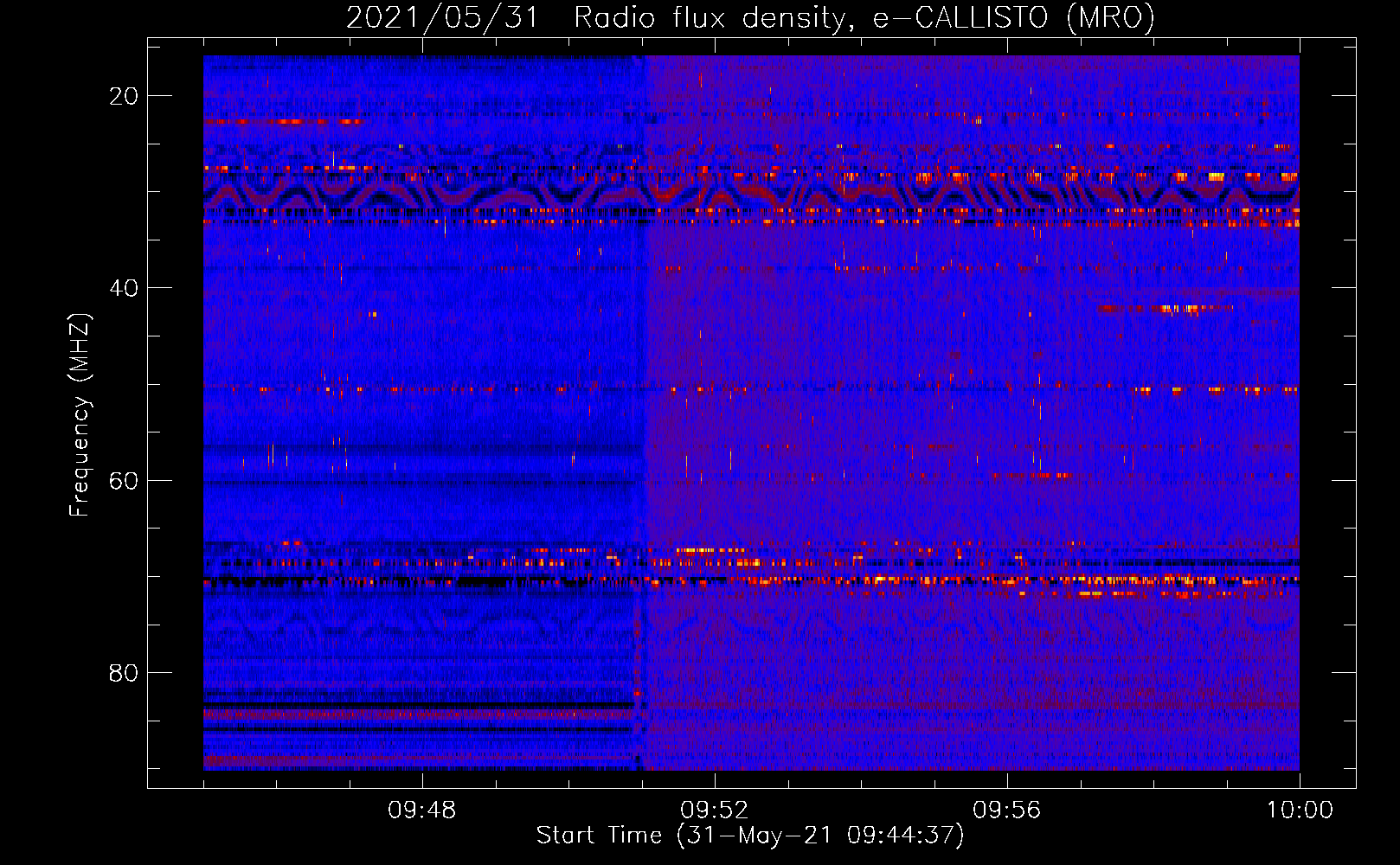
Task: Click the '80' frequency tick label
Action: (x=124, y=672)
